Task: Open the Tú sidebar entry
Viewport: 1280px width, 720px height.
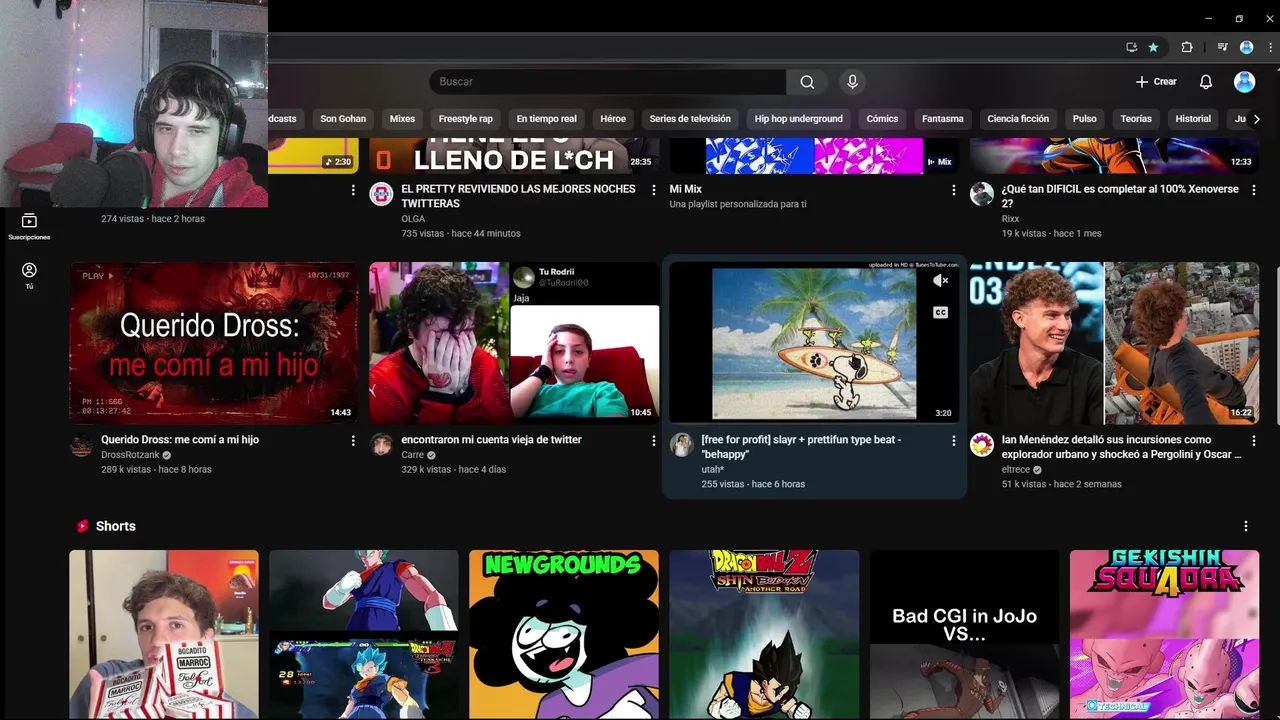Action: click(29, 276)
